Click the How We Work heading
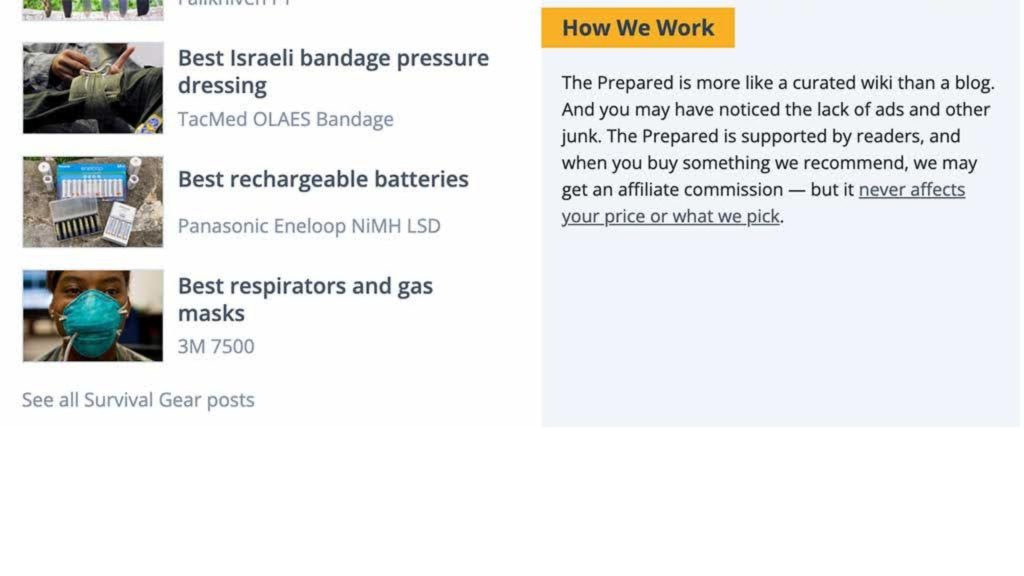The image size is (1024, 576). 637,27
